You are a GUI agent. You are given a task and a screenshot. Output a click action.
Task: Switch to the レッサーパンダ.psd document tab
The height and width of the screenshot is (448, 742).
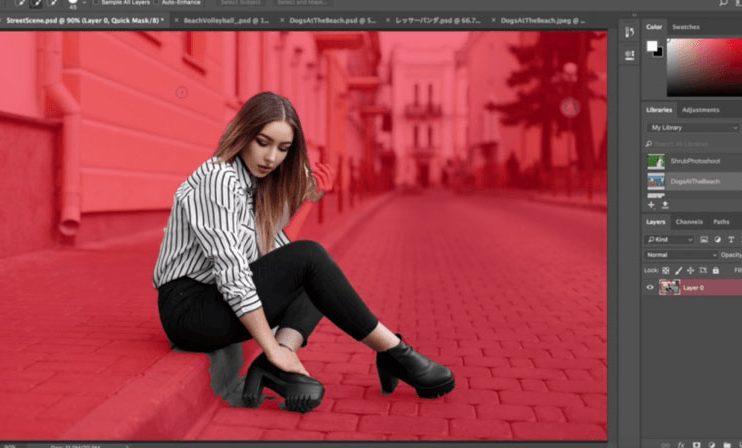point(437,21)
